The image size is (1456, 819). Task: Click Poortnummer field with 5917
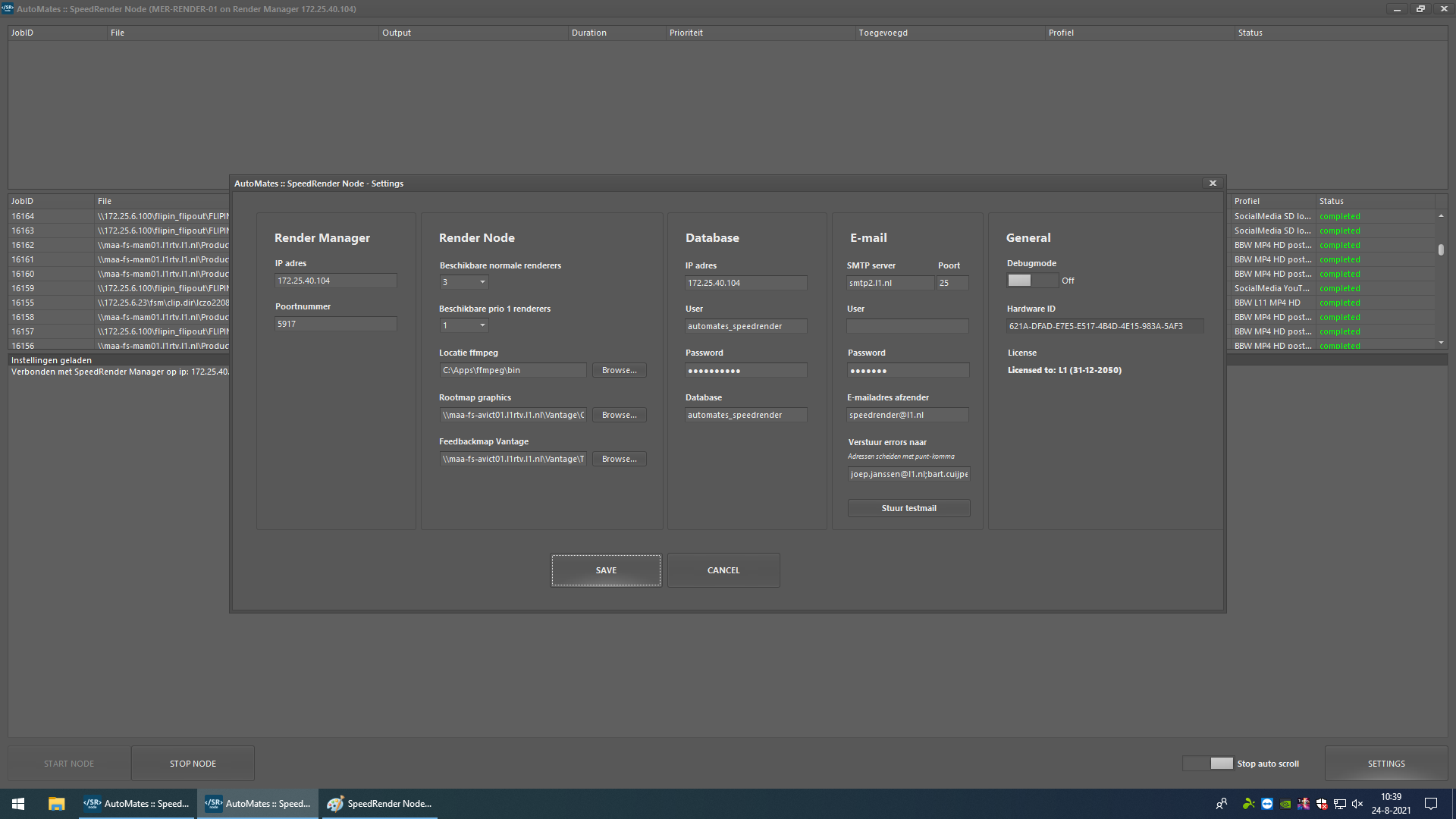click(336, 324)
